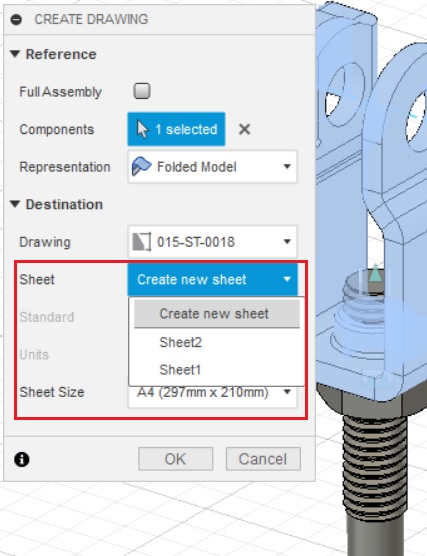The width and height of the screenshot is (427, 556).
Task: Choose Sheet1 from the list
Action: pos(180,370)
